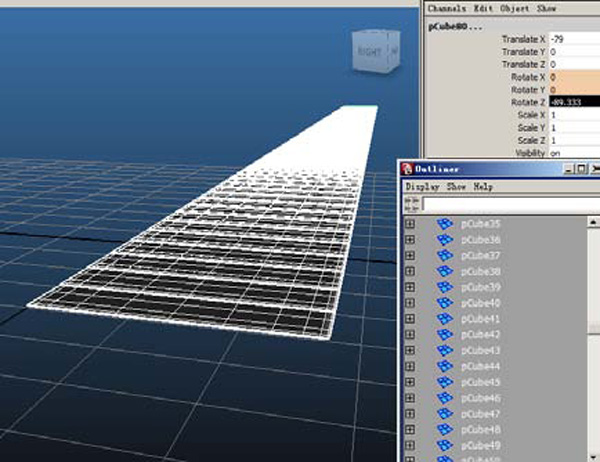Click the mesh icon beside pCube36
600x462 pixels.
(445, 240)
